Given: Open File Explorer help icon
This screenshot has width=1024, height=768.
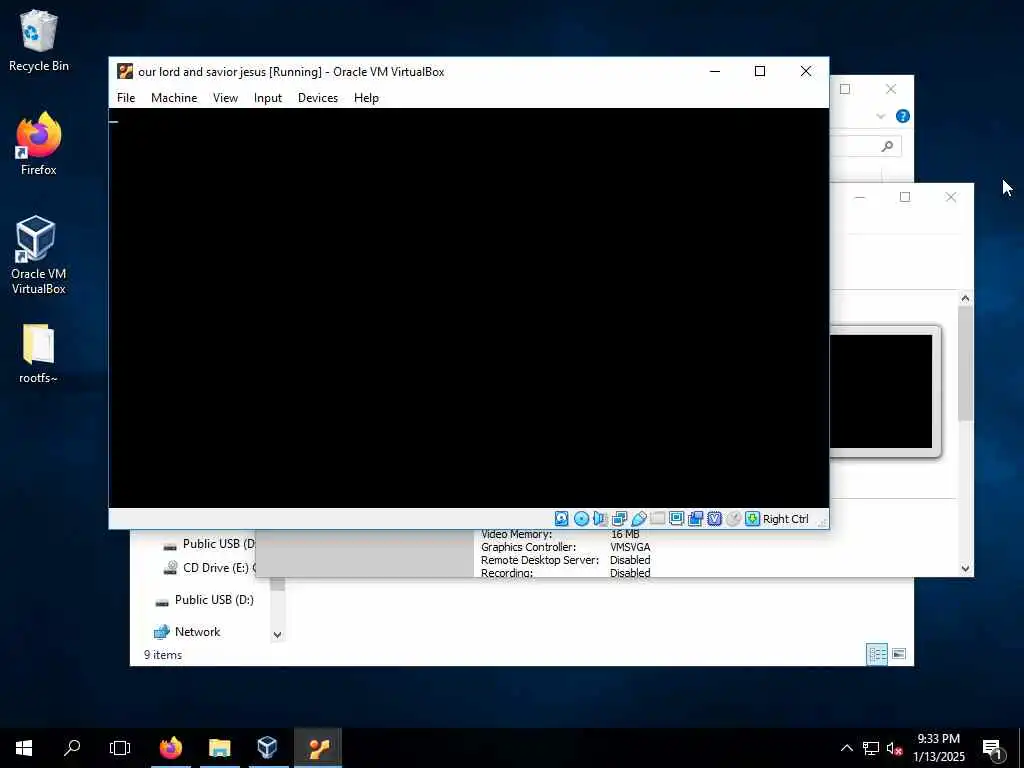Looking at the screenshot, I should coord(903,116).
